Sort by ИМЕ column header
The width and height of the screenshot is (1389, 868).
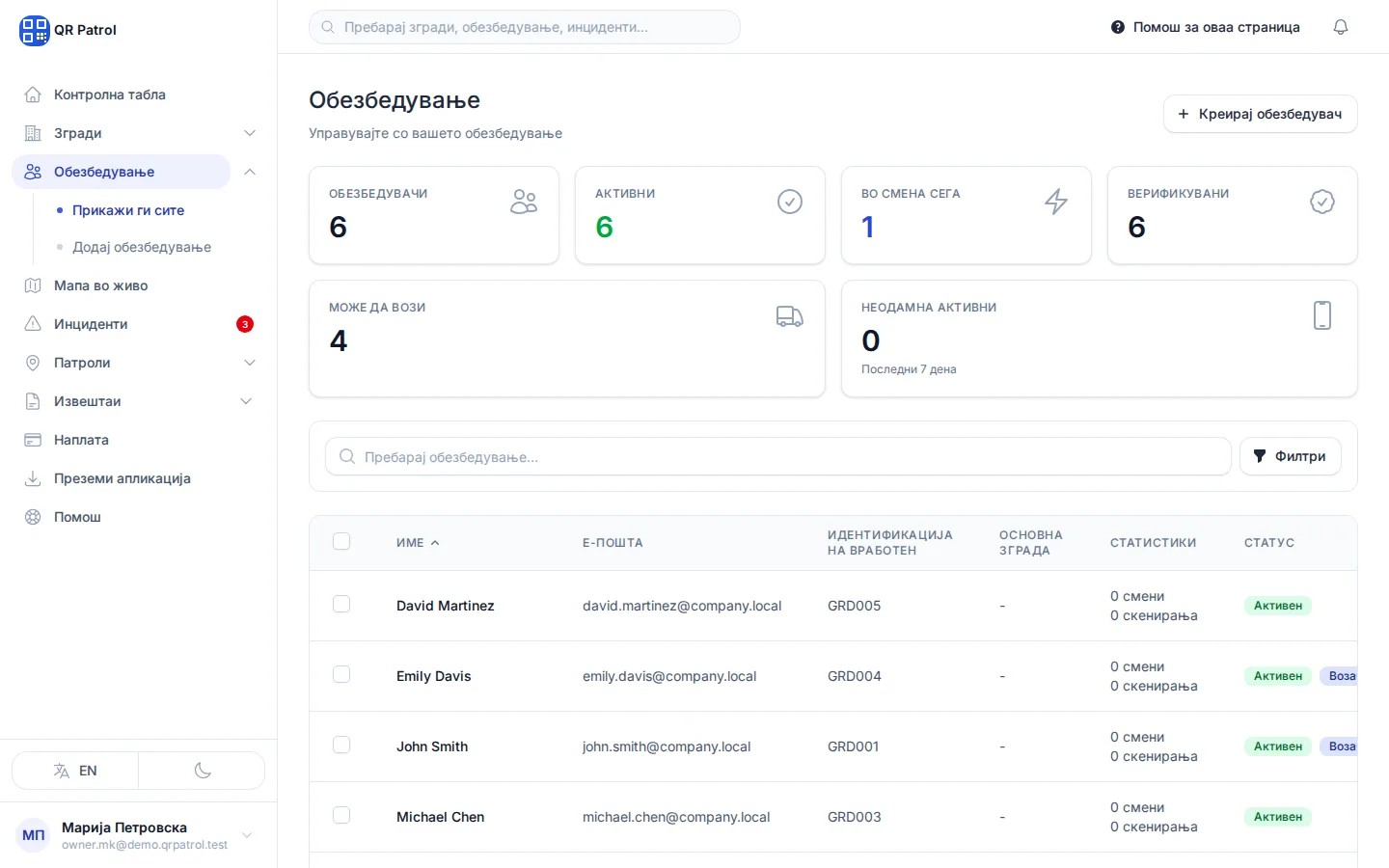click(418, 543)
